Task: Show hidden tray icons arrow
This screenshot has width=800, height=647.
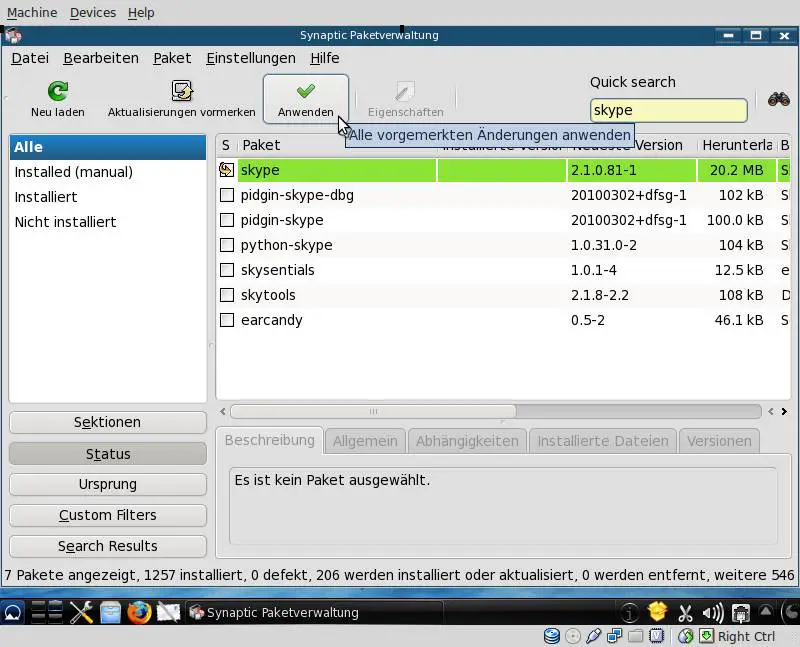Action: coord(766,610)
